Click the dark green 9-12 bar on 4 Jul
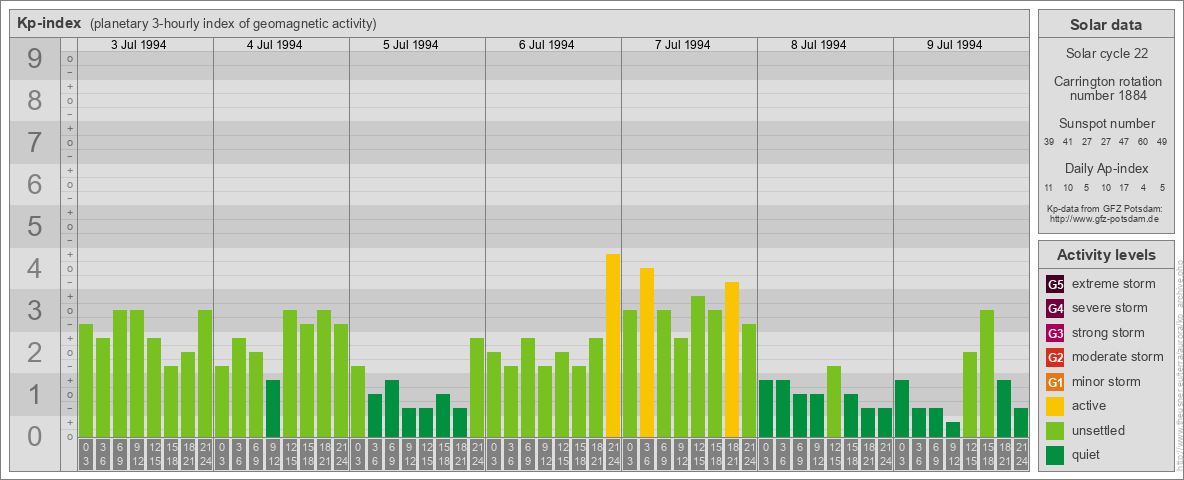 click(x=273, y=408)
